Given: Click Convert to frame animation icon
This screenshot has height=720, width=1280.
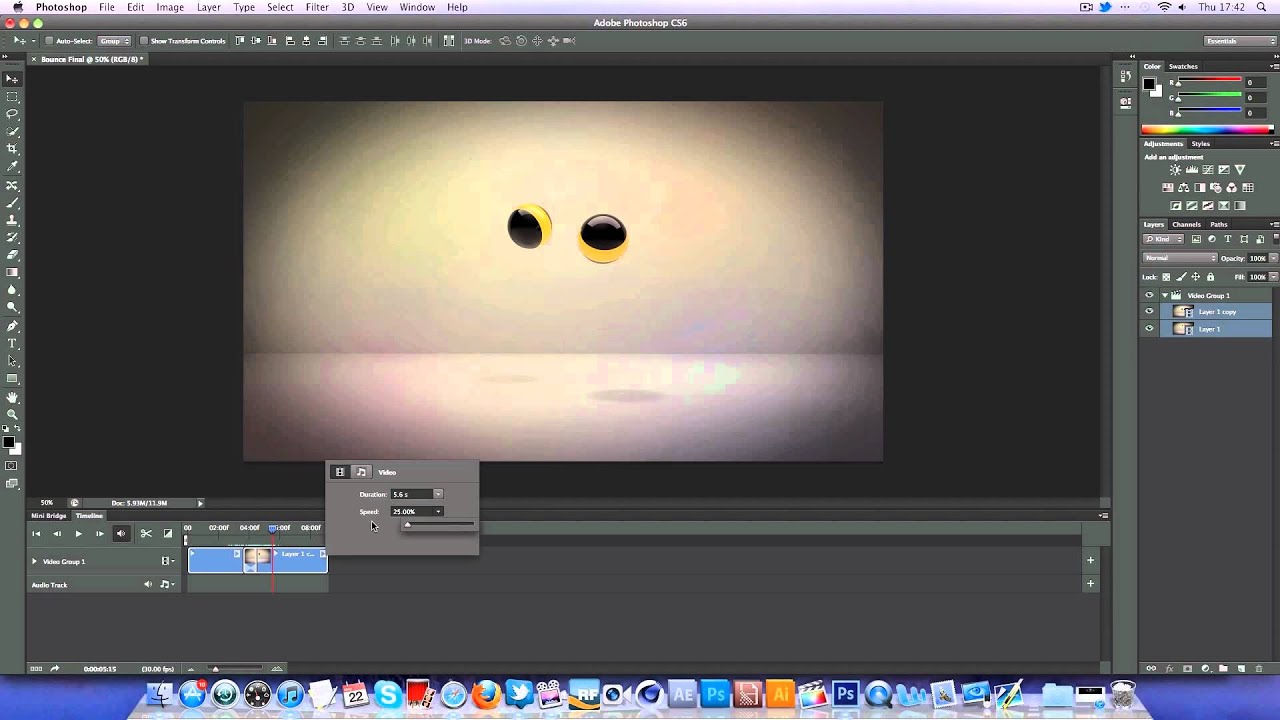Looking at the screenshot, I should 36,669.
